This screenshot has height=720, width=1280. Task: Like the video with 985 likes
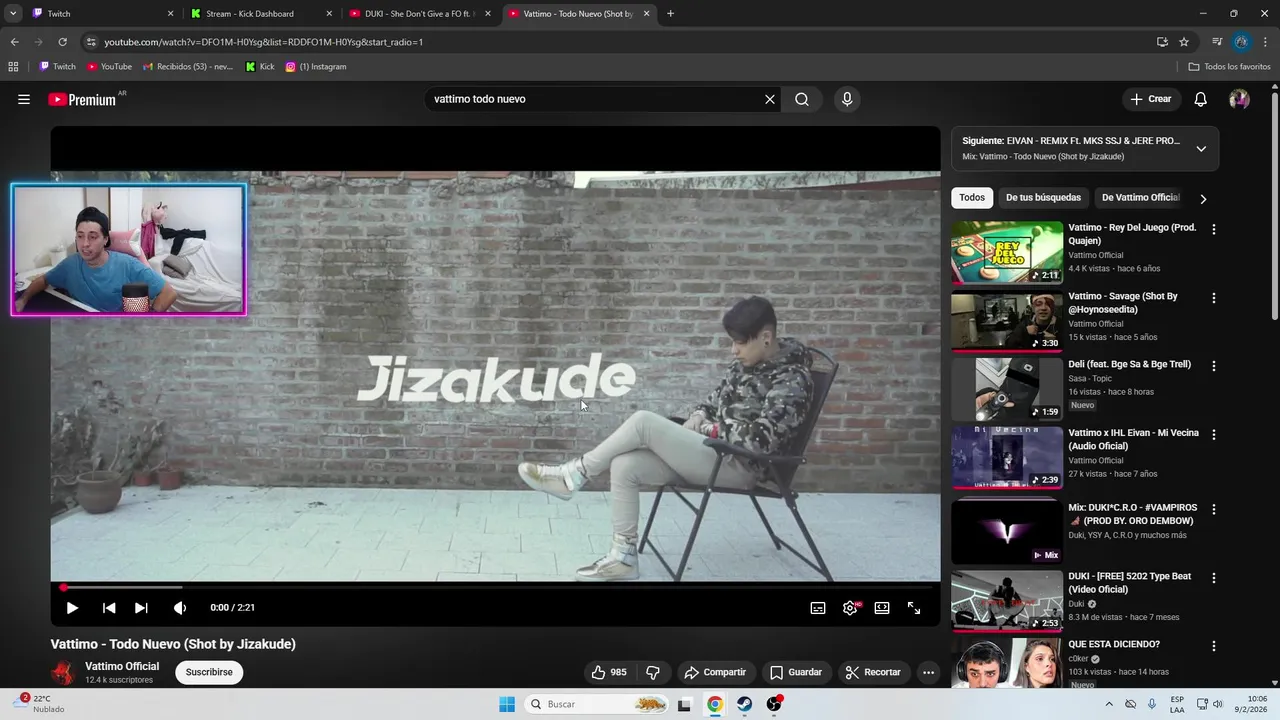[x=608, y=672]
